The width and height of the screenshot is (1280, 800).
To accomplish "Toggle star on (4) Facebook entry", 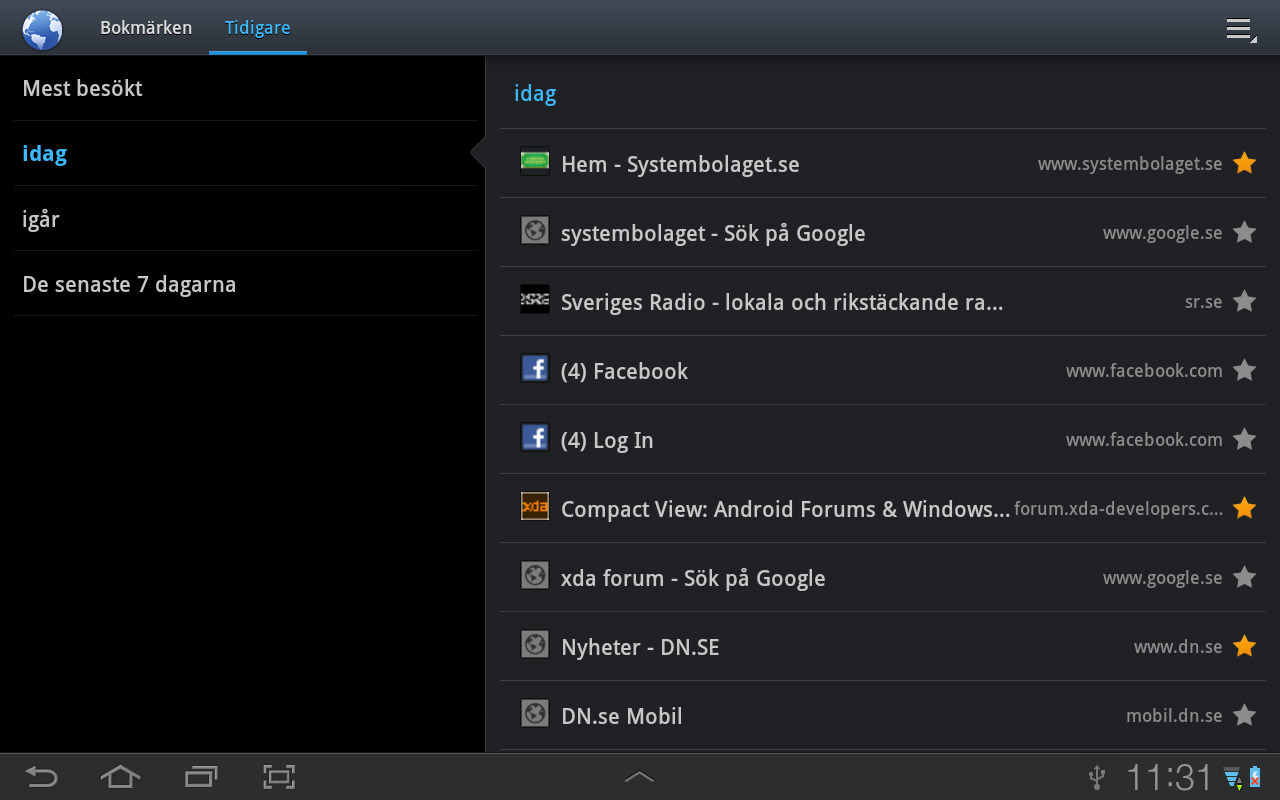I will pos(1244,370).
